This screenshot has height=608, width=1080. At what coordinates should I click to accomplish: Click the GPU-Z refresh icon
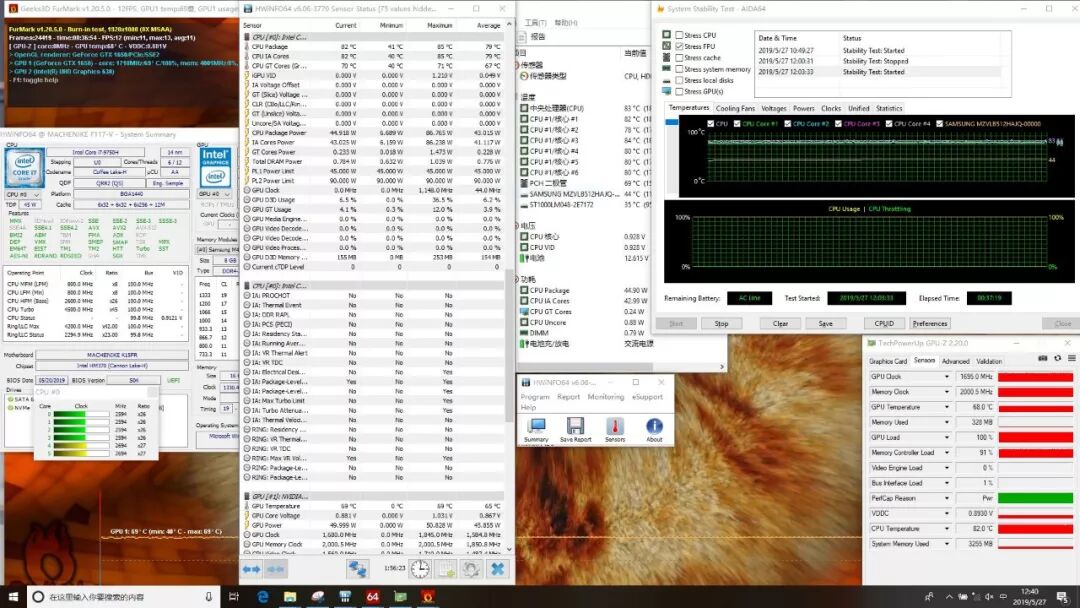[x=1057, y=359]
